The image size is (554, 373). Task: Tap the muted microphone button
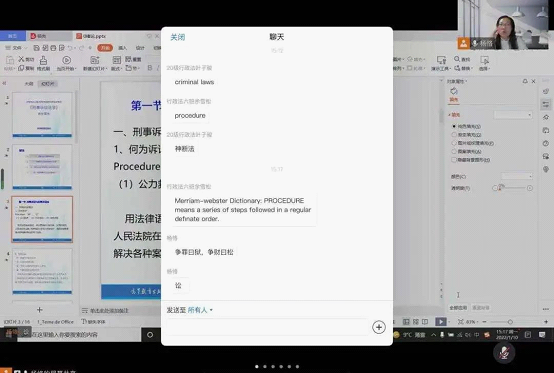(x=504, y=352)
